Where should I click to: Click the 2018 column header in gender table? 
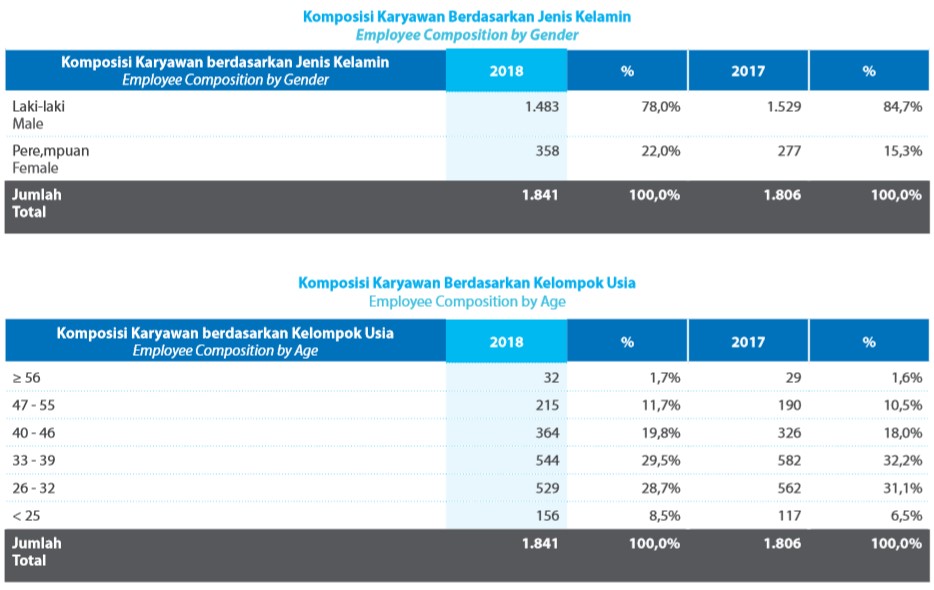click(506, 71)
